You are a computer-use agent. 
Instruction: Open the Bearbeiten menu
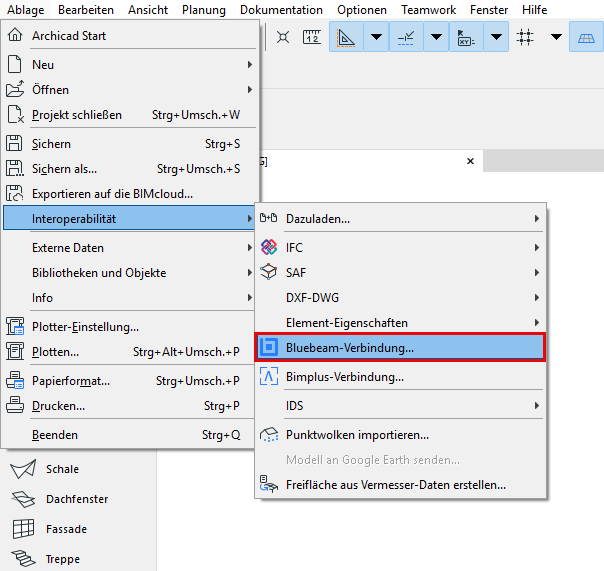(86, 10)
